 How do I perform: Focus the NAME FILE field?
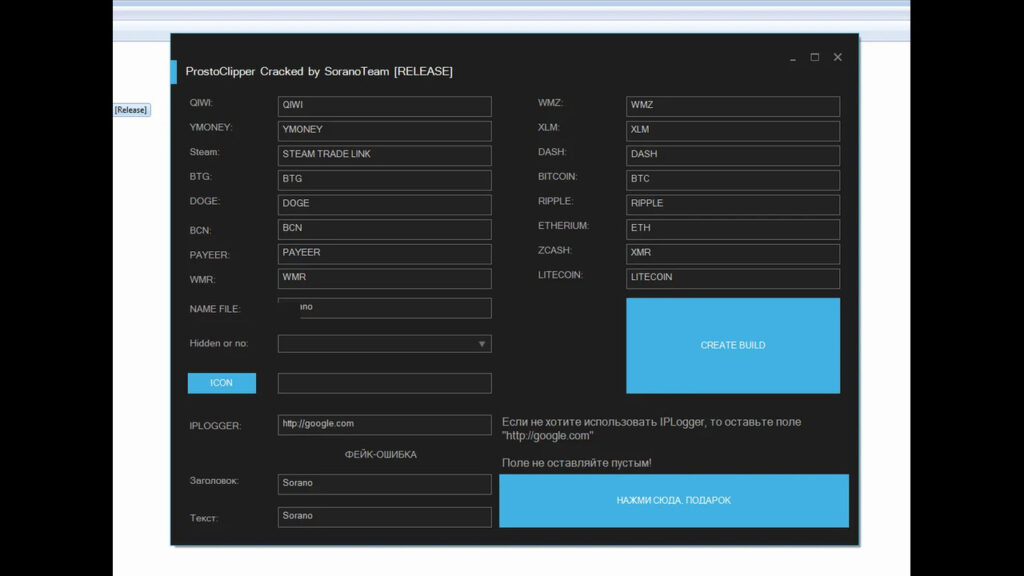pos(384,308)
